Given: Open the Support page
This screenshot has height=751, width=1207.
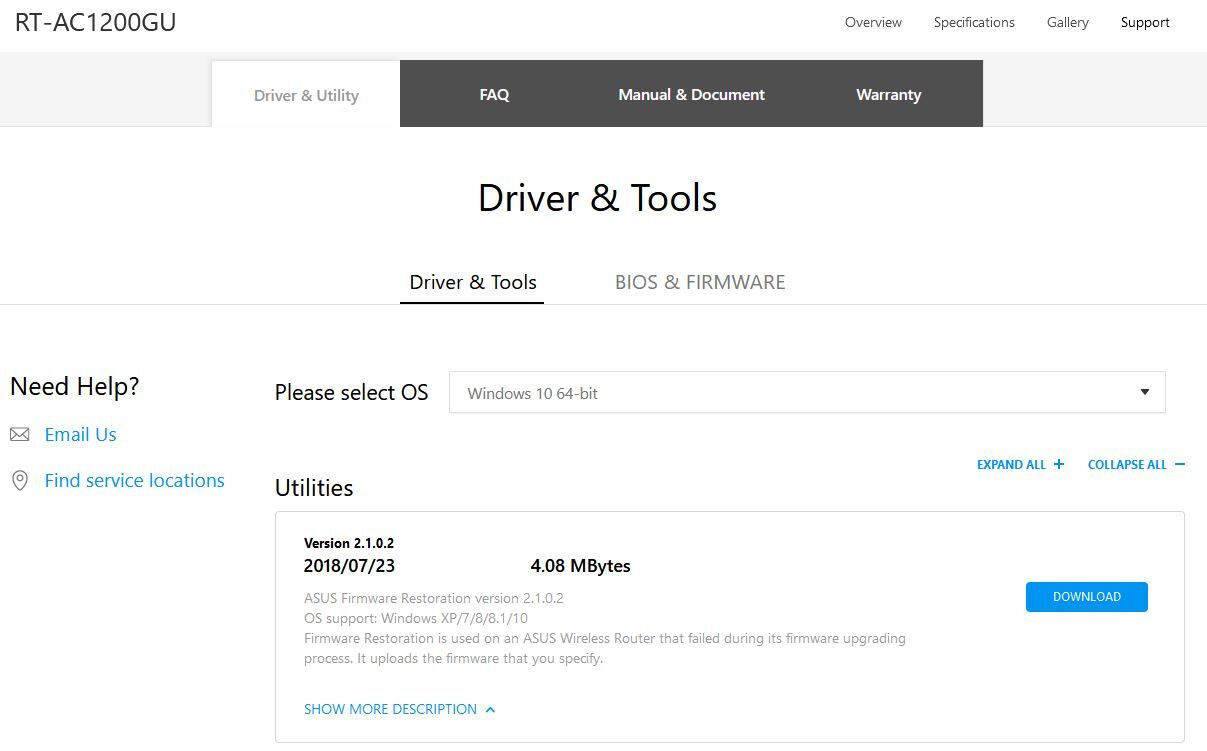Looking at the screenshot, I should (1145, 22).
